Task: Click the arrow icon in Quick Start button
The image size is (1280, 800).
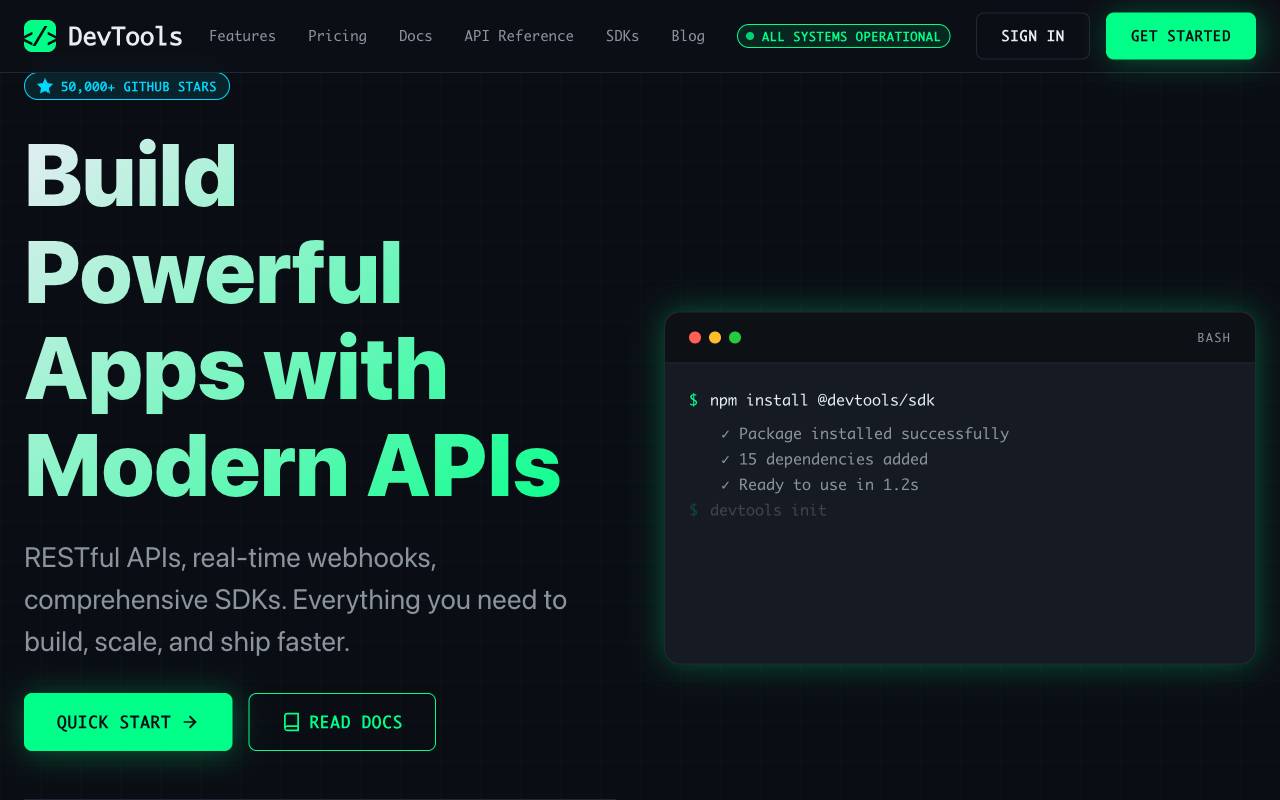Action: tap(190, 722)
